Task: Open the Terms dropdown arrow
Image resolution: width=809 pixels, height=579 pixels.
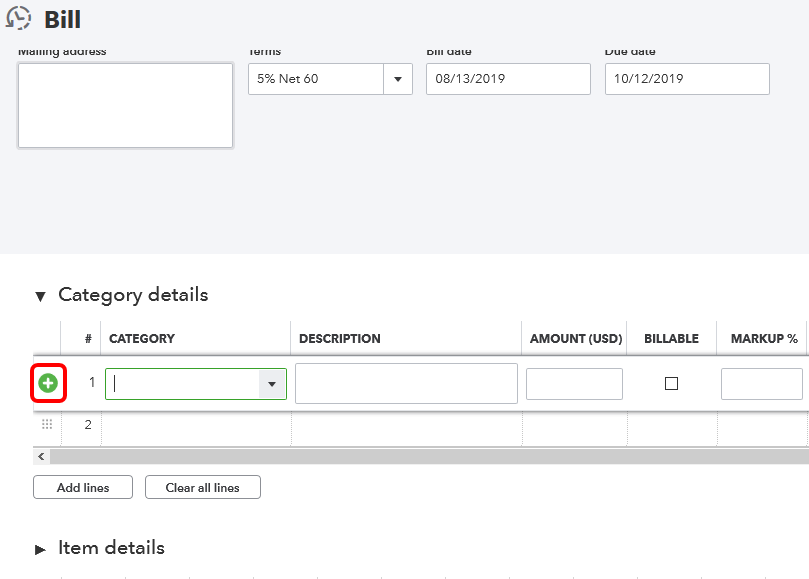Action: coord(398,79)
